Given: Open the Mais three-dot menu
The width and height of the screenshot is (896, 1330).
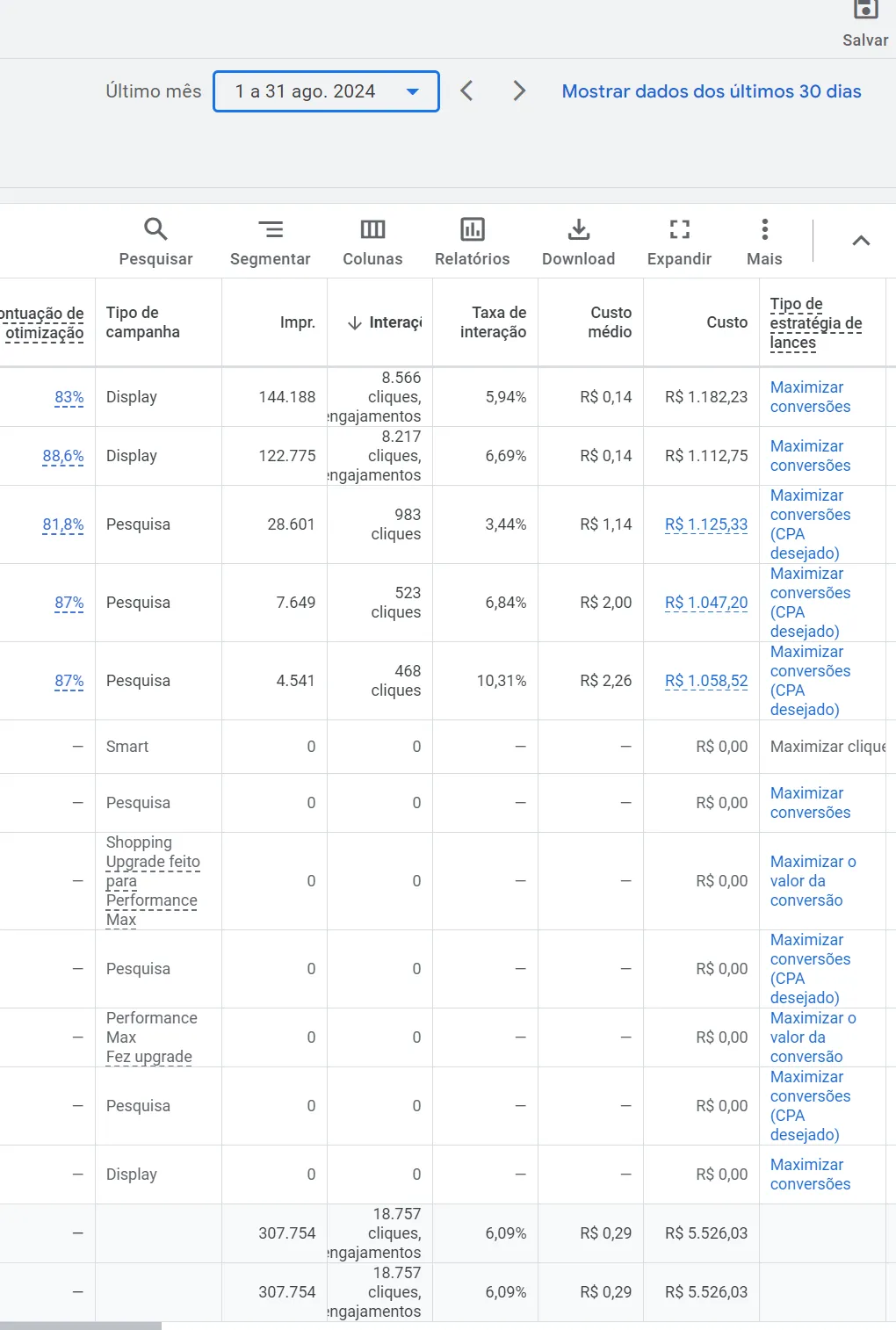Looking at the screenshot, I should pos(764,230).
